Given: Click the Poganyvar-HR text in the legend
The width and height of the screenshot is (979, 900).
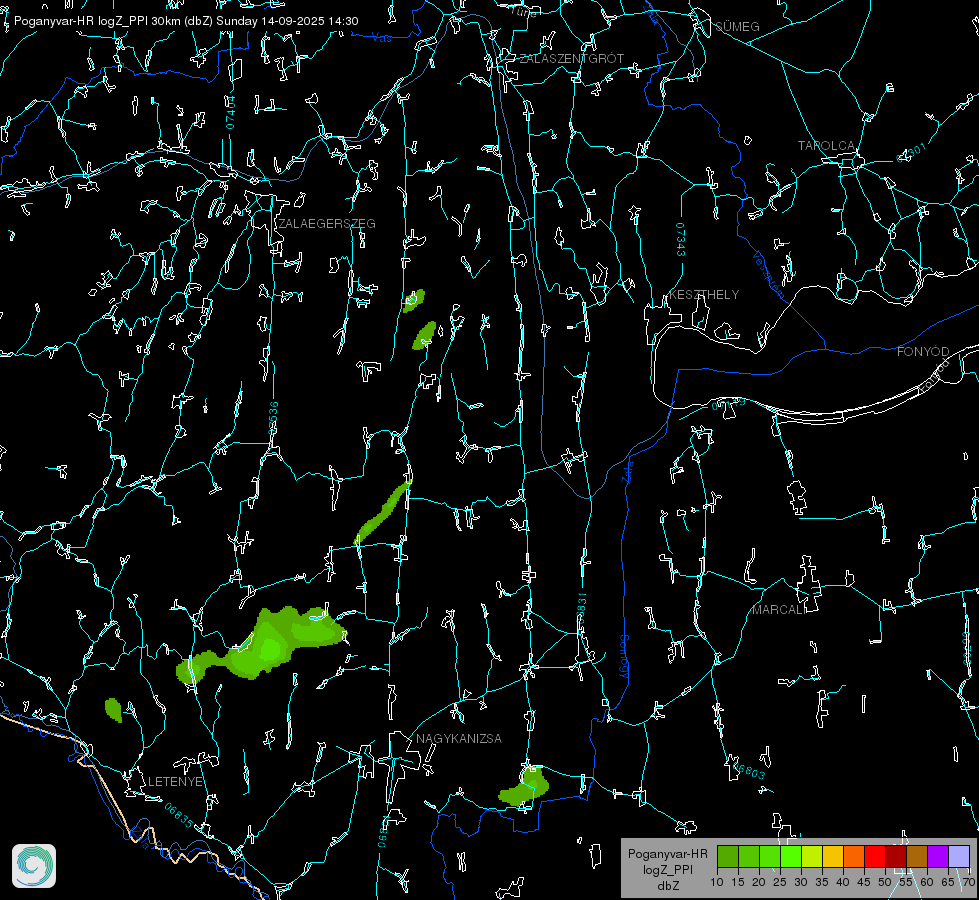Looking at the screenshot, I should 667,854.
